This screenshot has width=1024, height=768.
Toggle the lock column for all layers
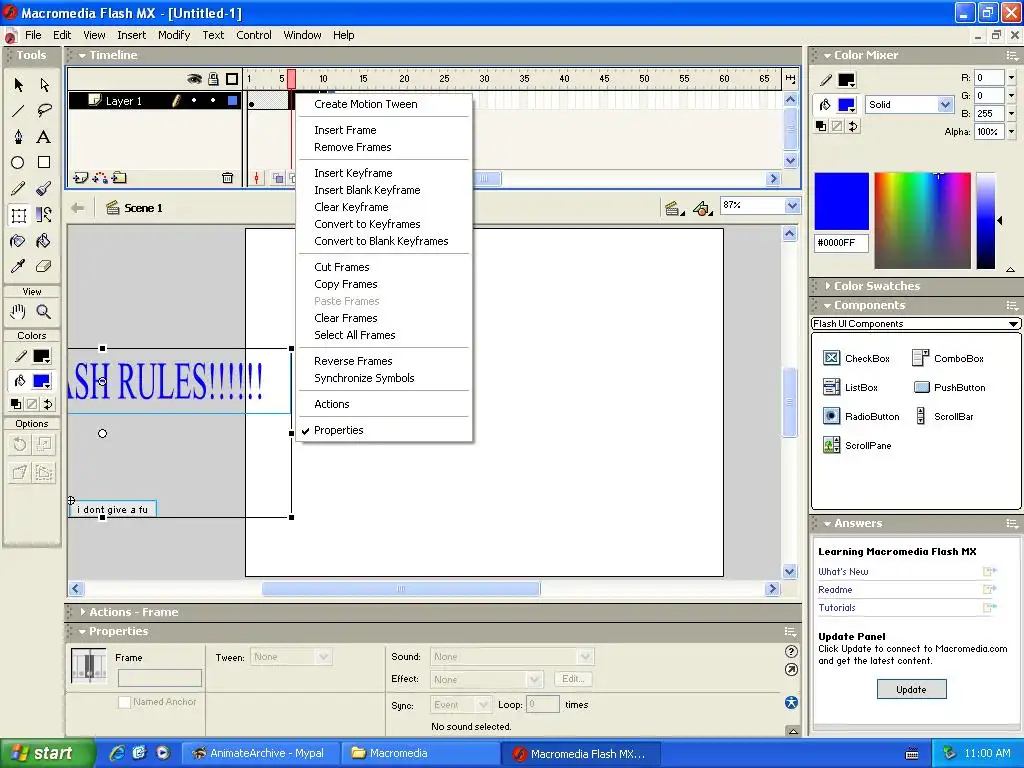(214, 79)
